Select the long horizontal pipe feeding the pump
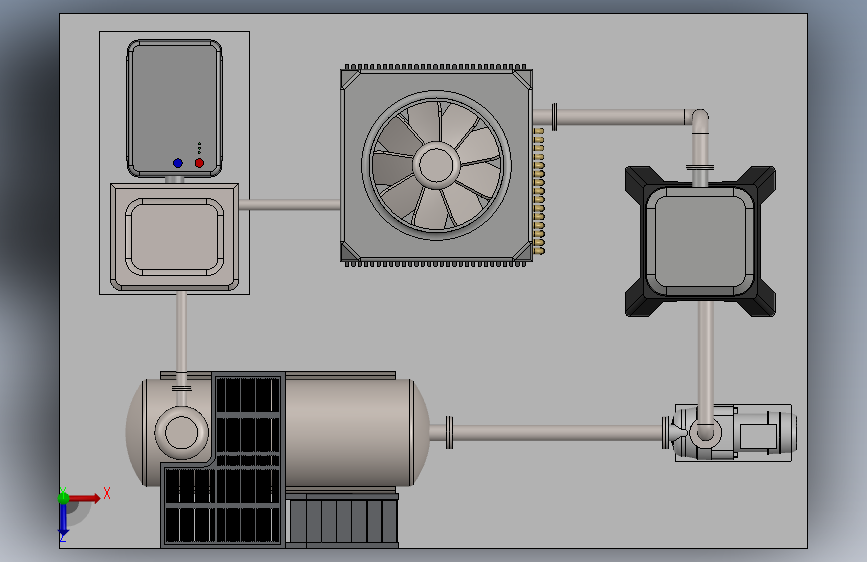The image size is (867, 562). coord(557,433)
